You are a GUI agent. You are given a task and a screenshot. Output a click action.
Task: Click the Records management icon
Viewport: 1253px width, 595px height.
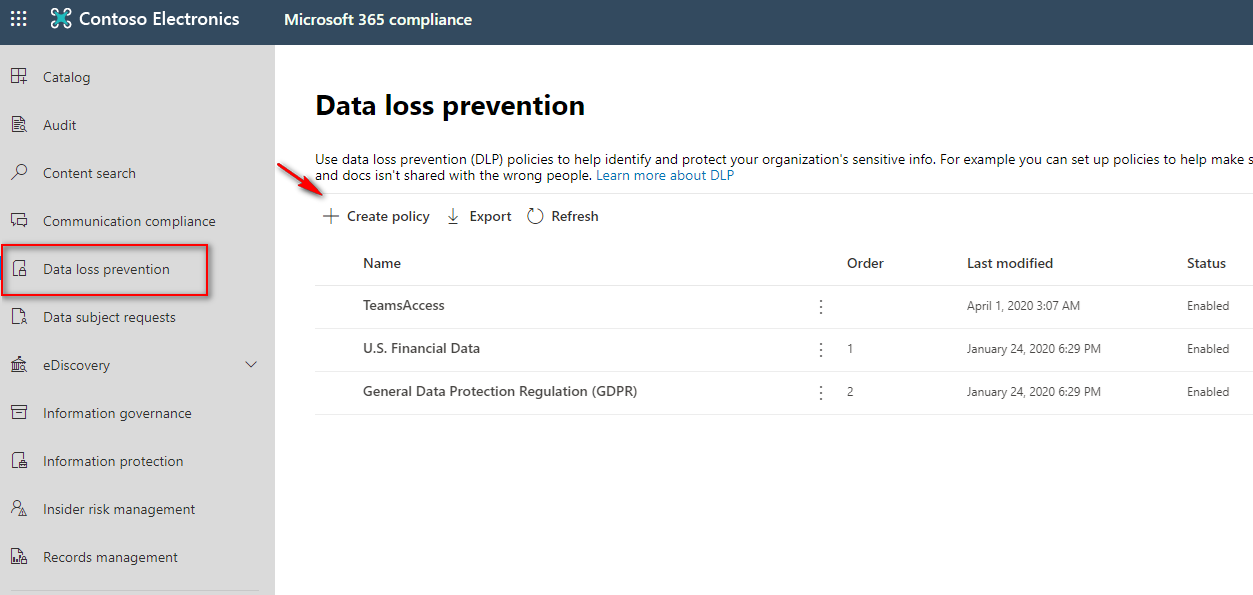(19, 557)
